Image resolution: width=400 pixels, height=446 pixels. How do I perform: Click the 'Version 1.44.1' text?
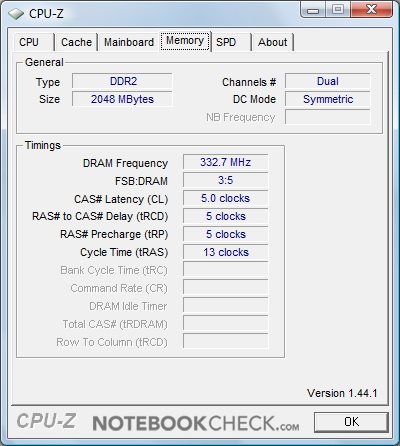click(x=342, y=393)
